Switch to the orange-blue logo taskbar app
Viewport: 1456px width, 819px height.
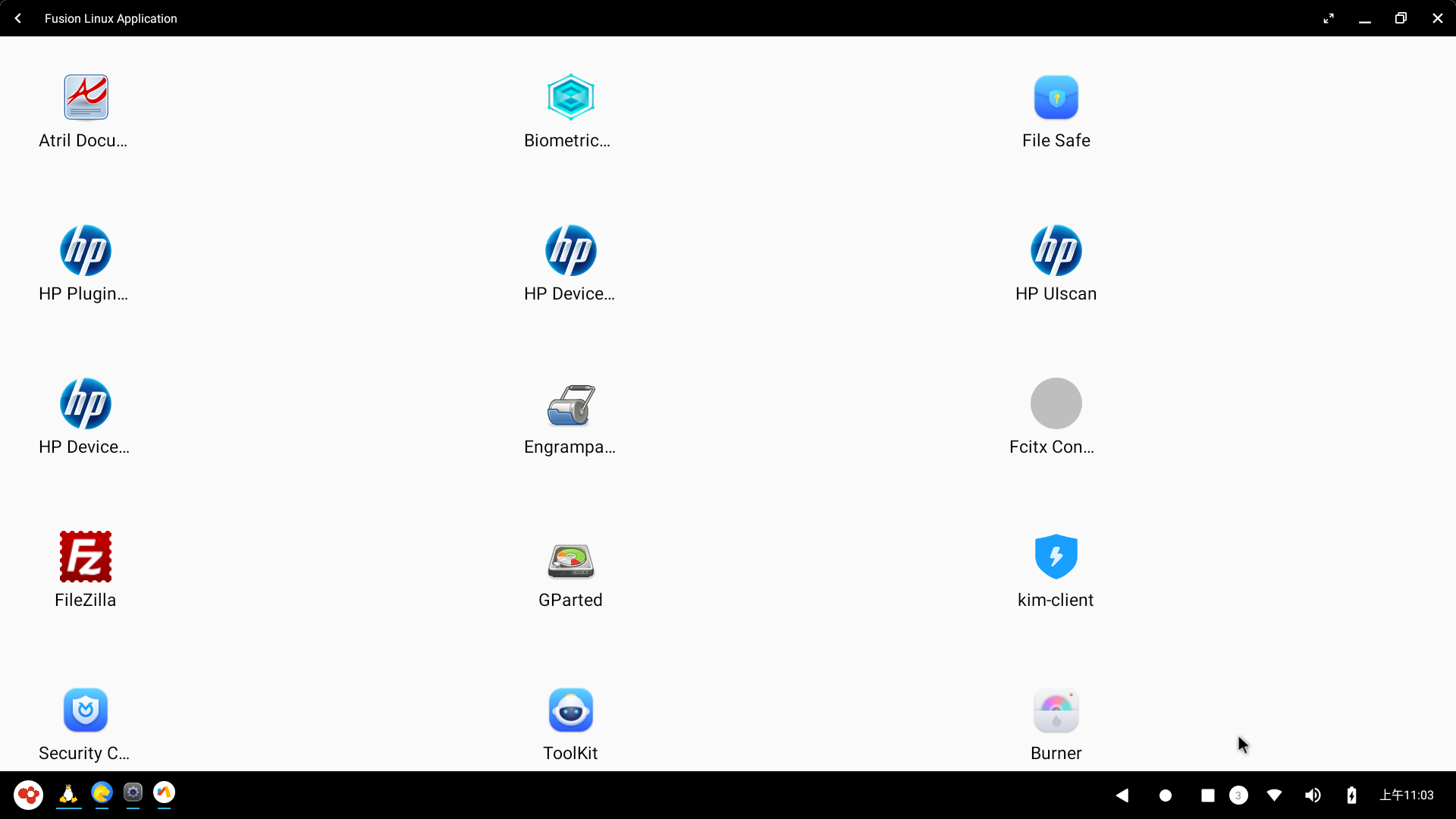164,792
